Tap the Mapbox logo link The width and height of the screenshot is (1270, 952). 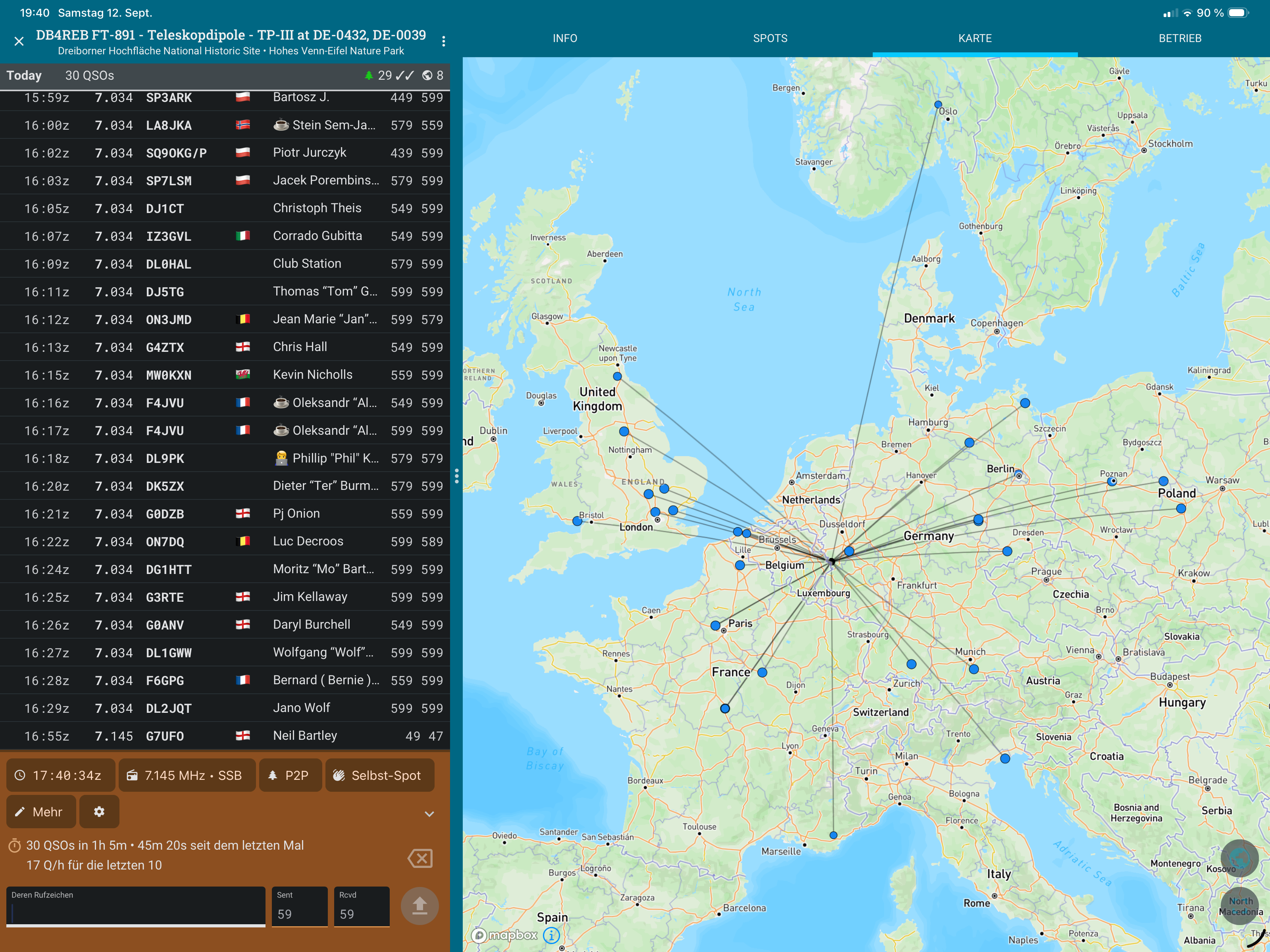click(504, 935)
